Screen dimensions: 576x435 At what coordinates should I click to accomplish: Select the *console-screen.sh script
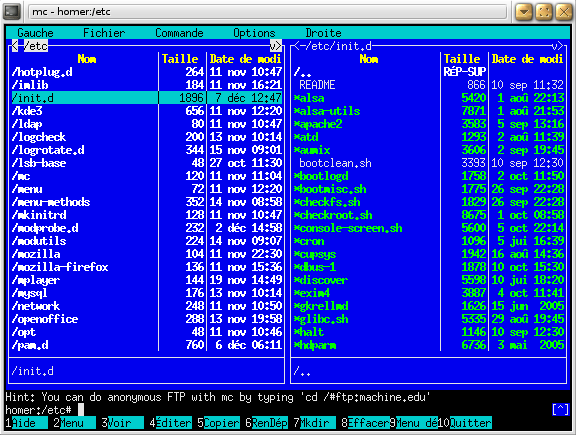429,228
